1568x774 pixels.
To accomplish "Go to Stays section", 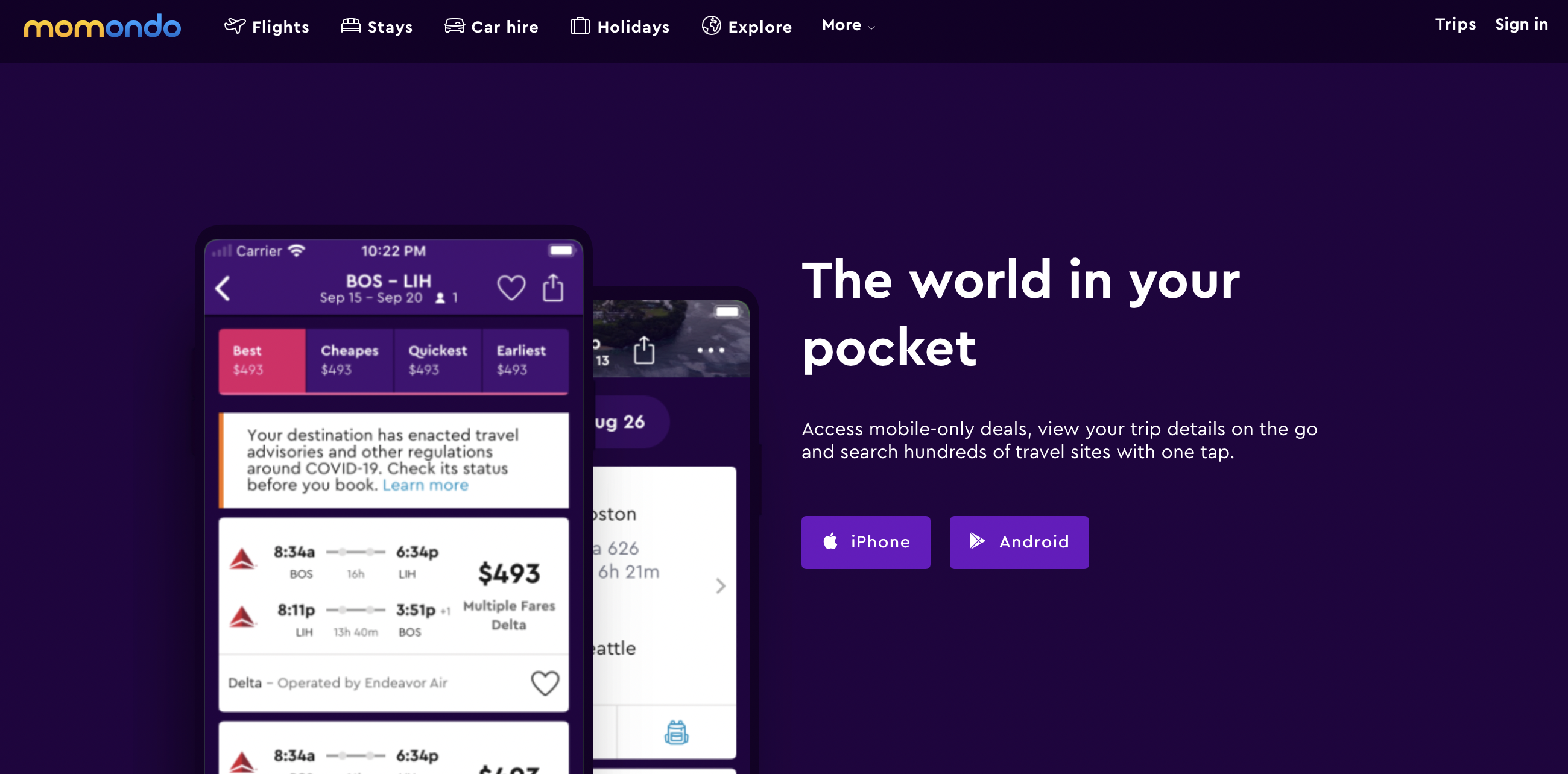I will pyautogui.click(x=377, y=26).
